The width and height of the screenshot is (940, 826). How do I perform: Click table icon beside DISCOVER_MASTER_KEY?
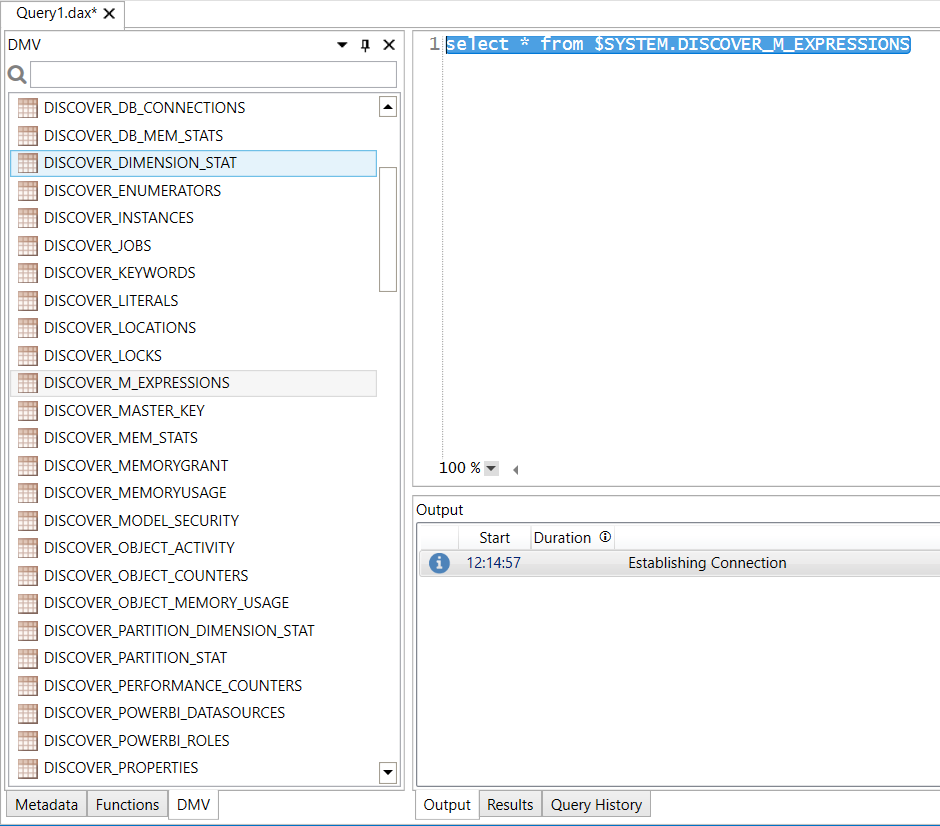point(28,411)
